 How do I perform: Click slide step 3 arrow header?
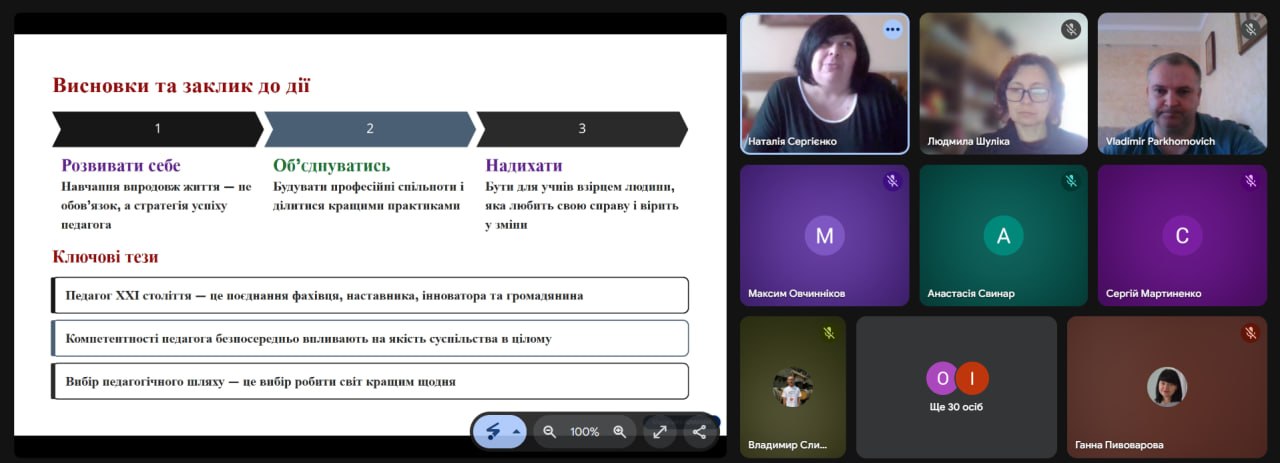581,129
